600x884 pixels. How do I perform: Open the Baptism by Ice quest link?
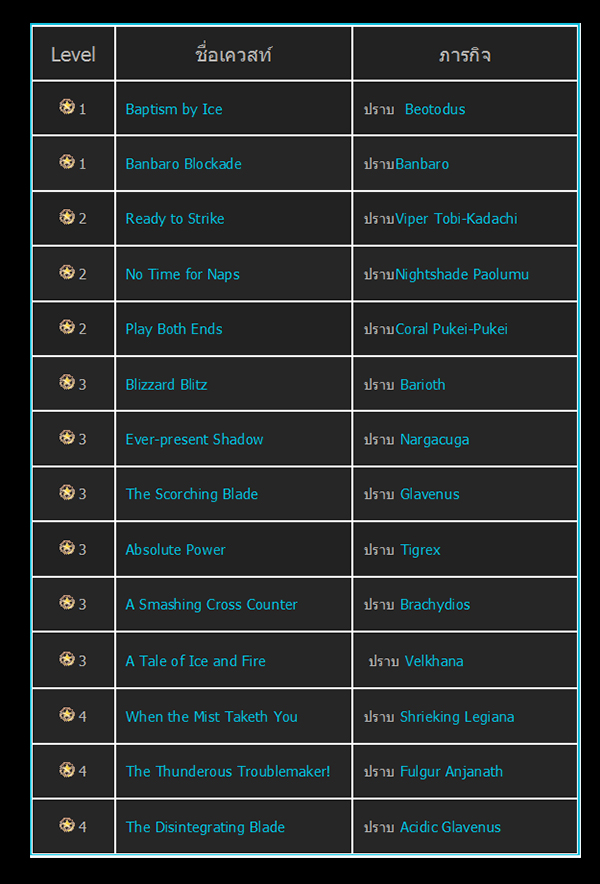point(174,109)
